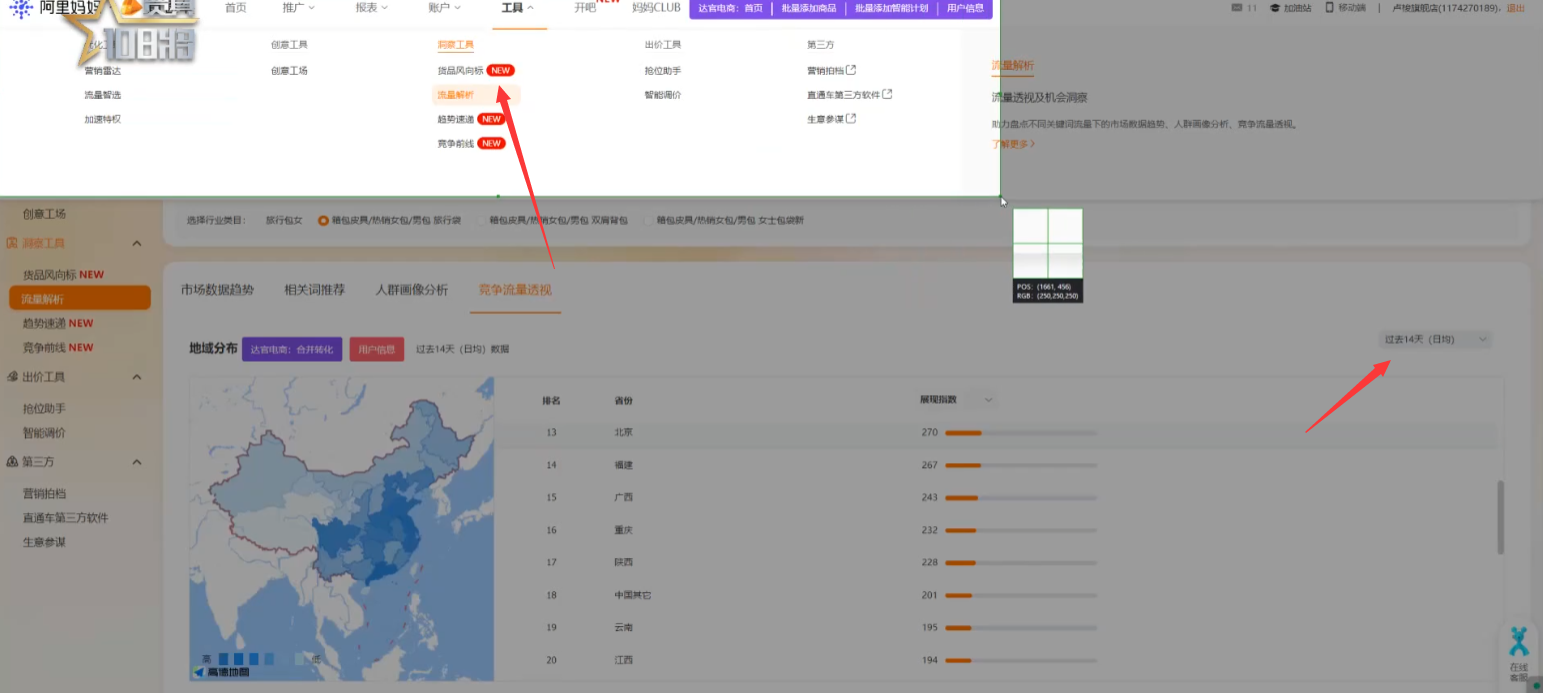
Task: Click the 加油站 graduation cap icon
Action: 1275,8
